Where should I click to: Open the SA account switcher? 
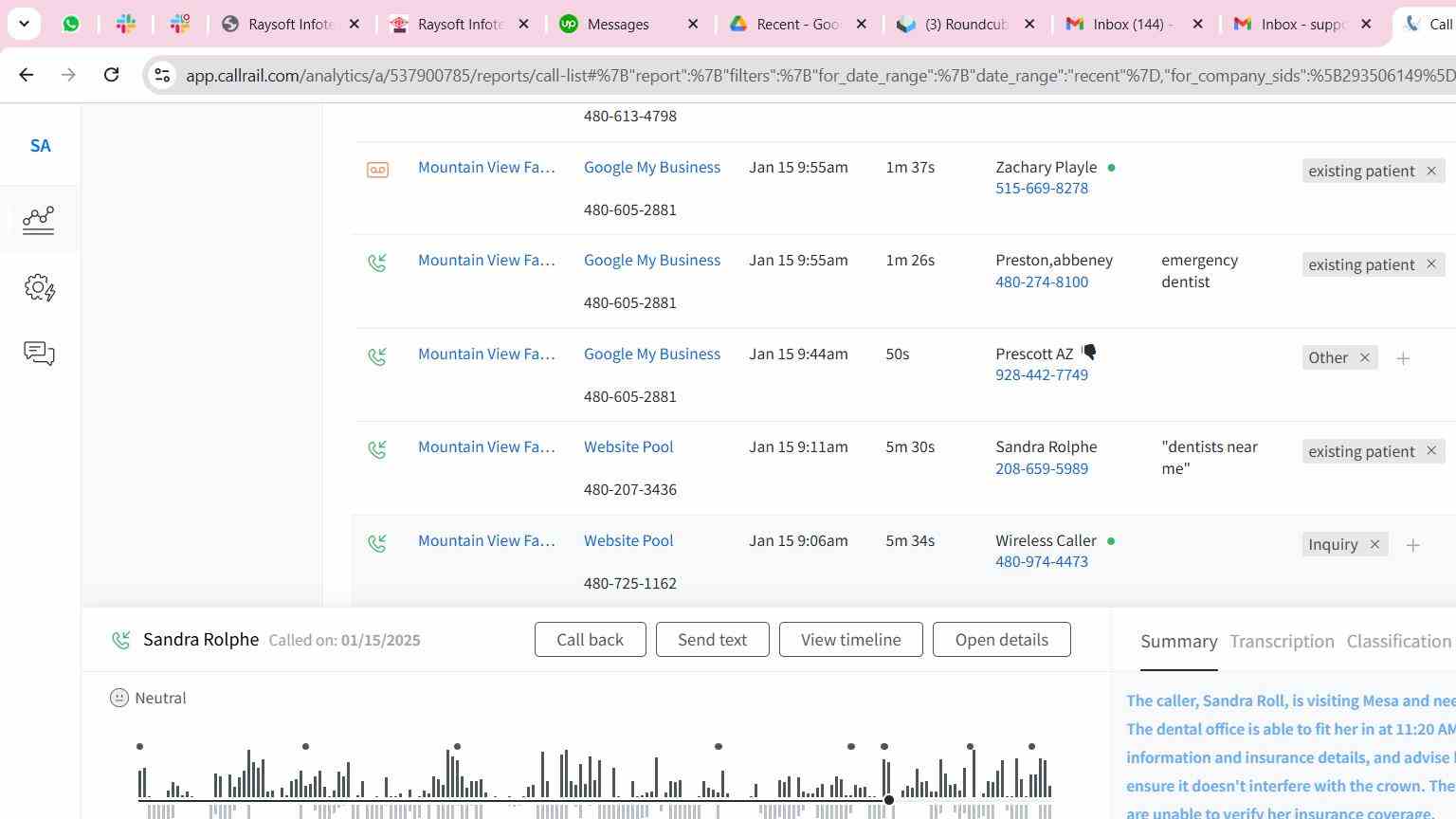pyautogui.click(x=40, y=146)
